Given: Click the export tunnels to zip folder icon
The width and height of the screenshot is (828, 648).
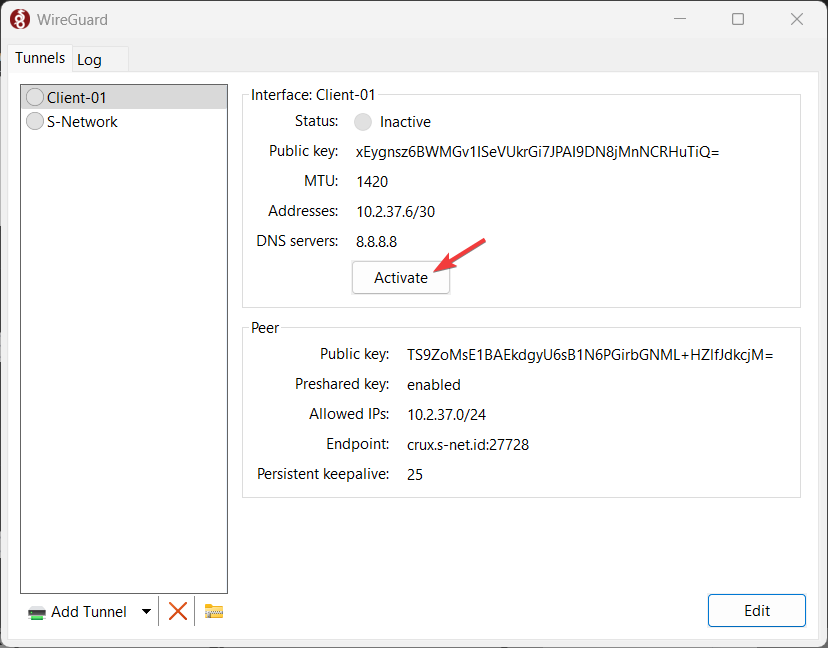Looking at the screenshot, I should coord(214,612).
